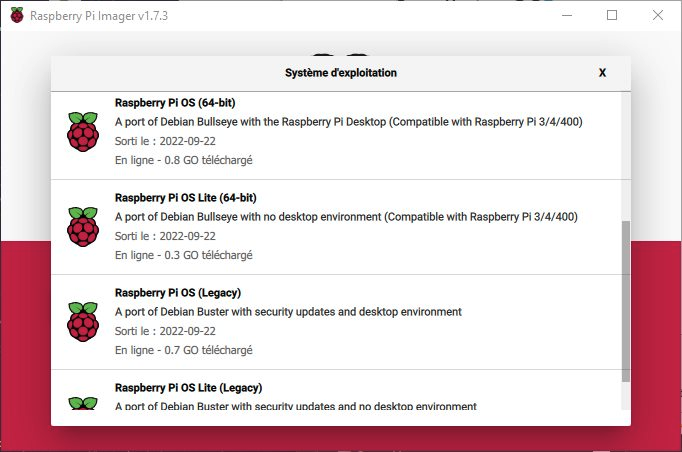The height and width of the screenshot is (452, 682).
Task: Maximize the Raspberry Pi Imager window
Action: (612, 15)
